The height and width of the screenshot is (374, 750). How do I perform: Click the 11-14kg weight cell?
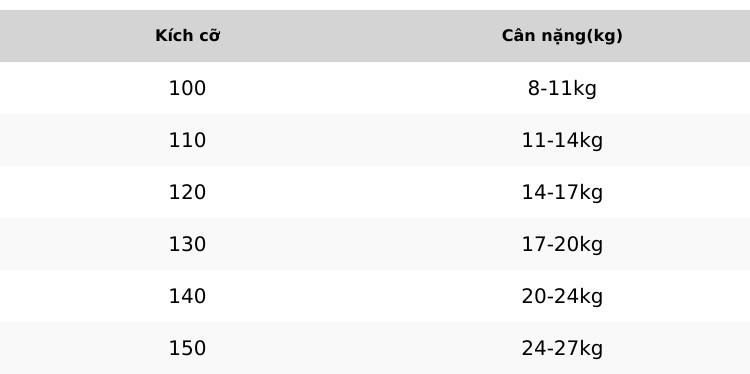(562, 140)
